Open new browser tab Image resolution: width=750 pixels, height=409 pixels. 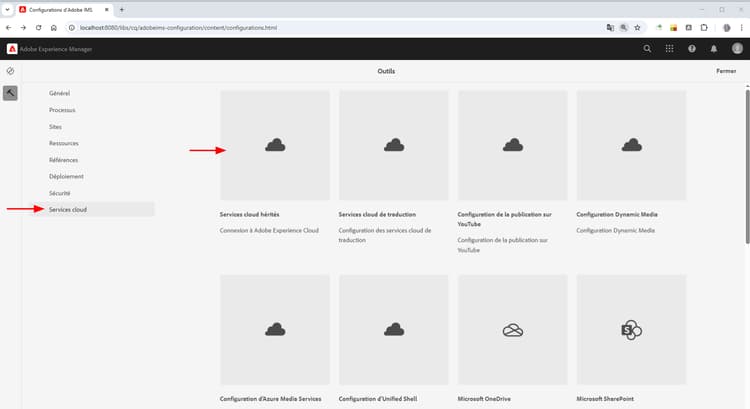point(121,10)
